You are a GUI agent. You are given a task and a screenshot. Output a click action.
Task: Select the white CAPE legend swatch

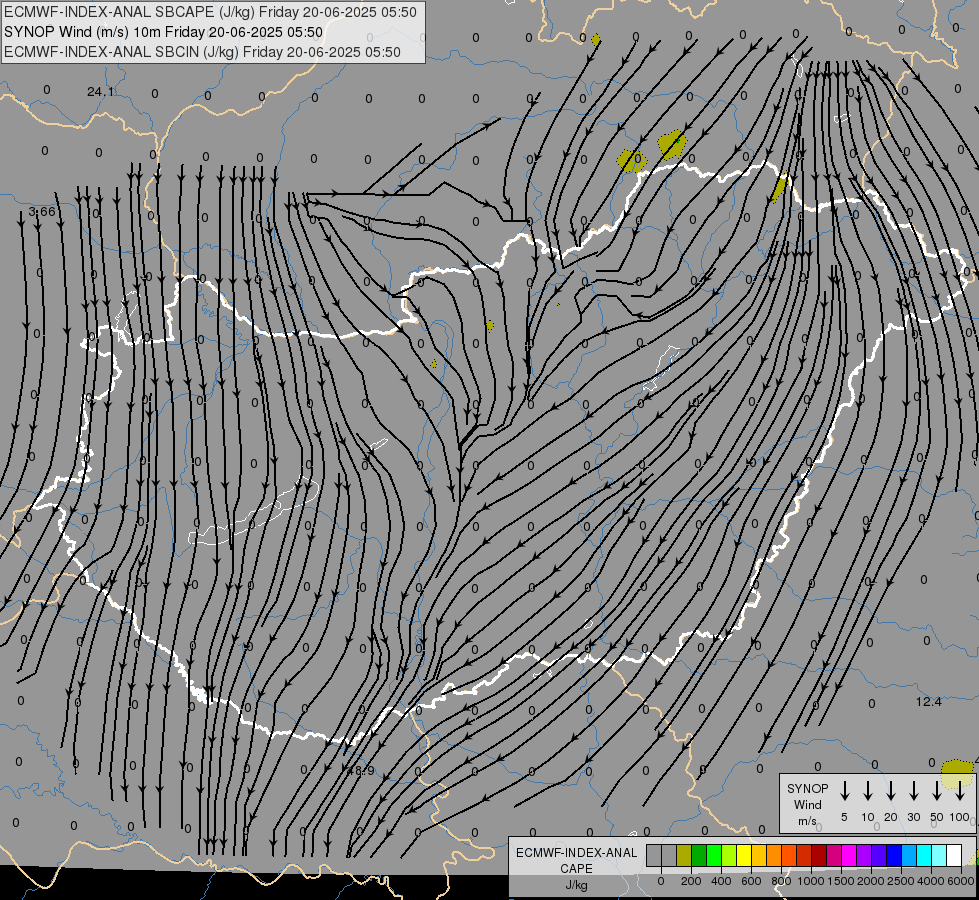pos(955,855)
